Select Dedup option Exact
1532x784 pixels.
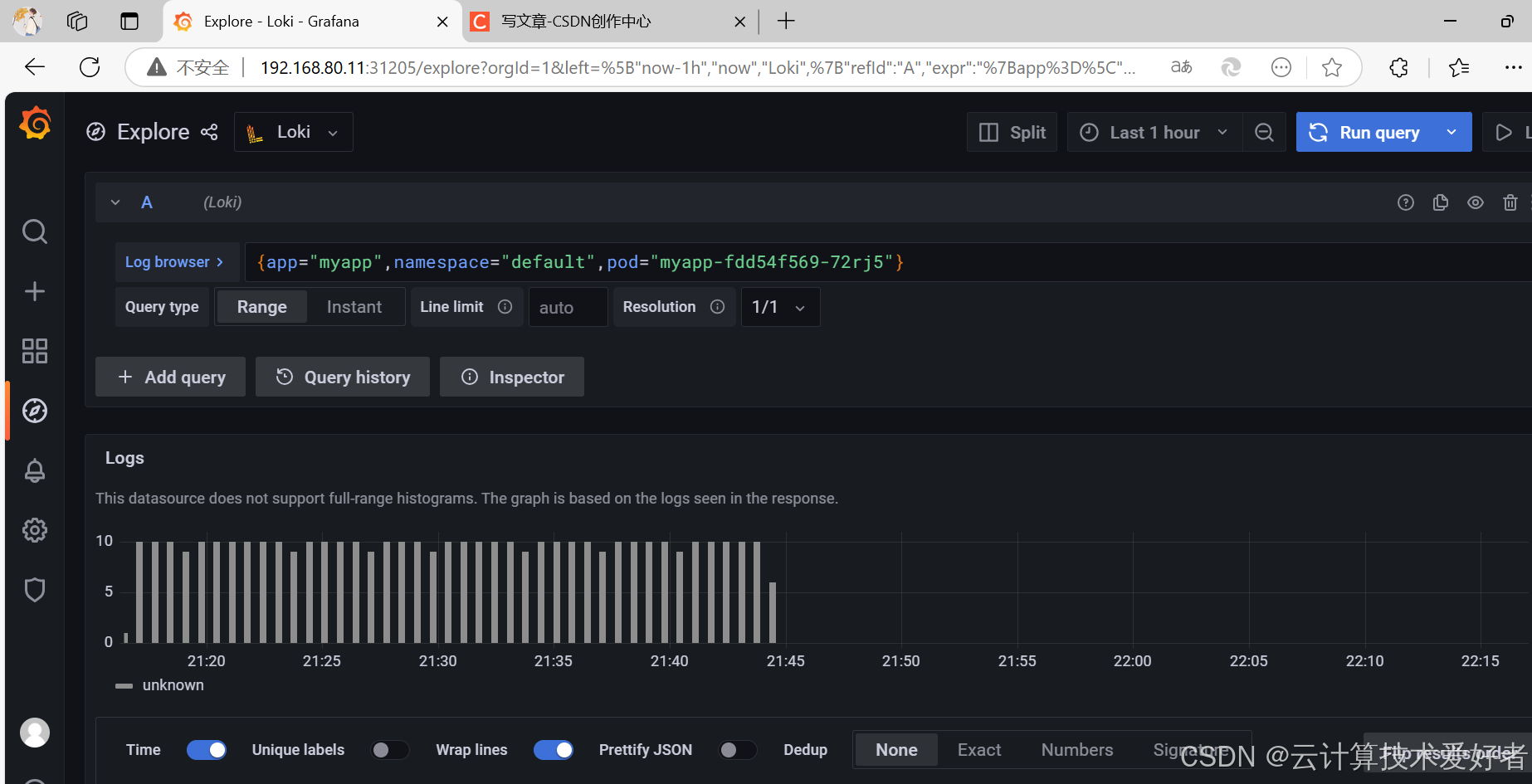tap(979, 750)
